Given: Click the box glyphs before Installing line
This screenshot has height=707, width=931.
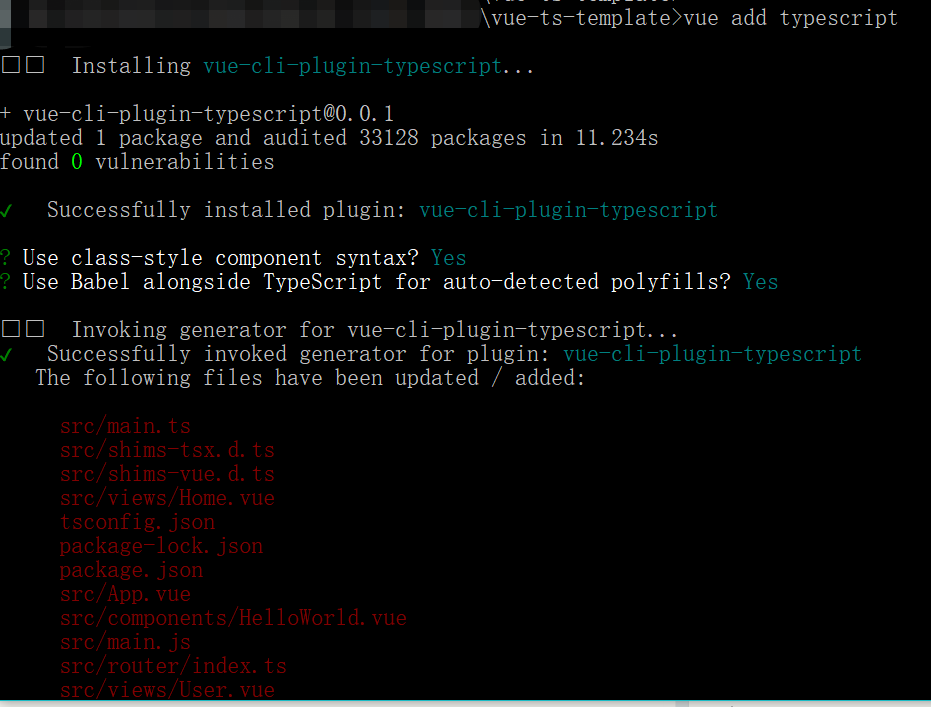Looking at the screenshot, I should click(23, 65).
